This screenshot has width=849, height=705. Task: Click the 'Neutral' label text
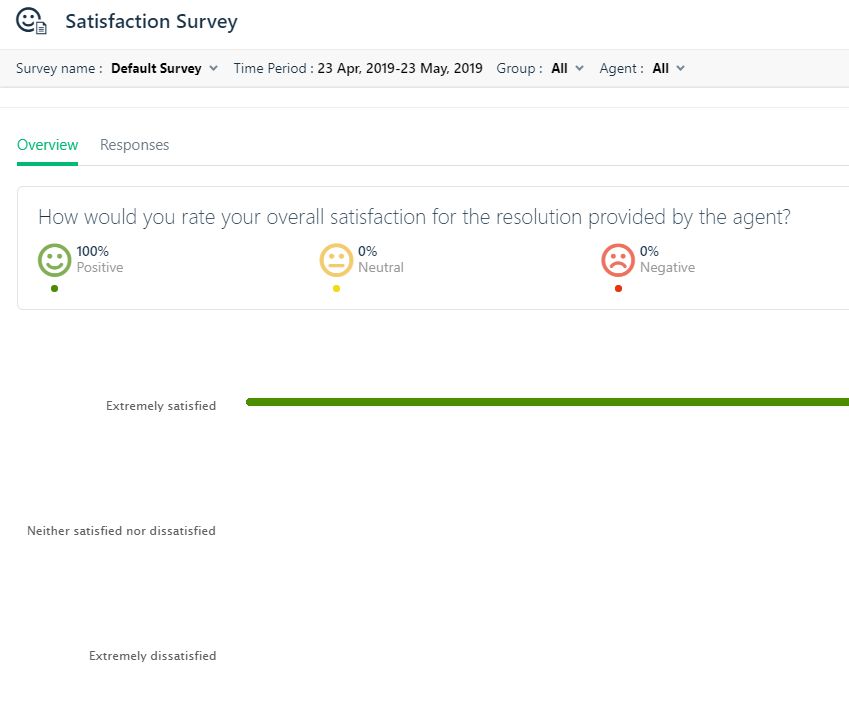[x=381, y=267]
